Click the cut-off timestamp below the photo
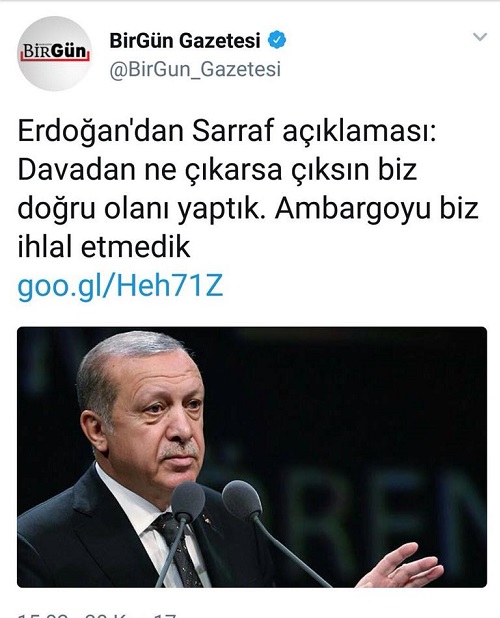 tap(97, 615)
